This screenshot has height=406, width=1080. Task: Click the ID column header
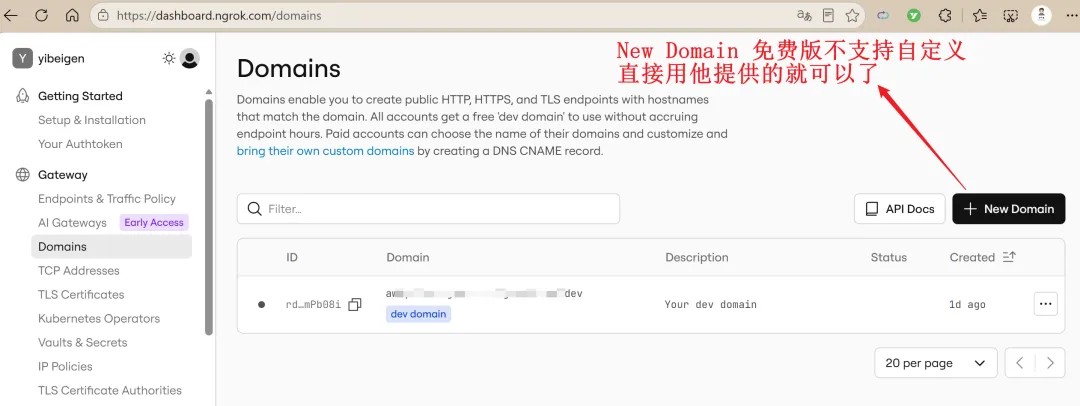tap(292, 257)
